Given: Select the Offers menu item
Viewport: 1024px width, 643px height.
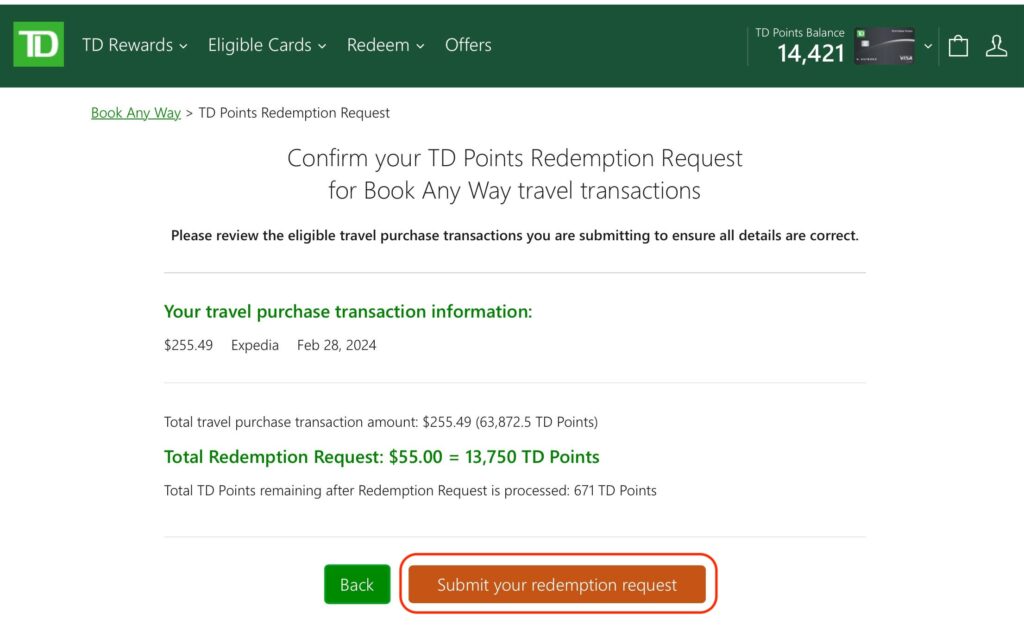Looking at the screenshot, I should coord(468,45).
